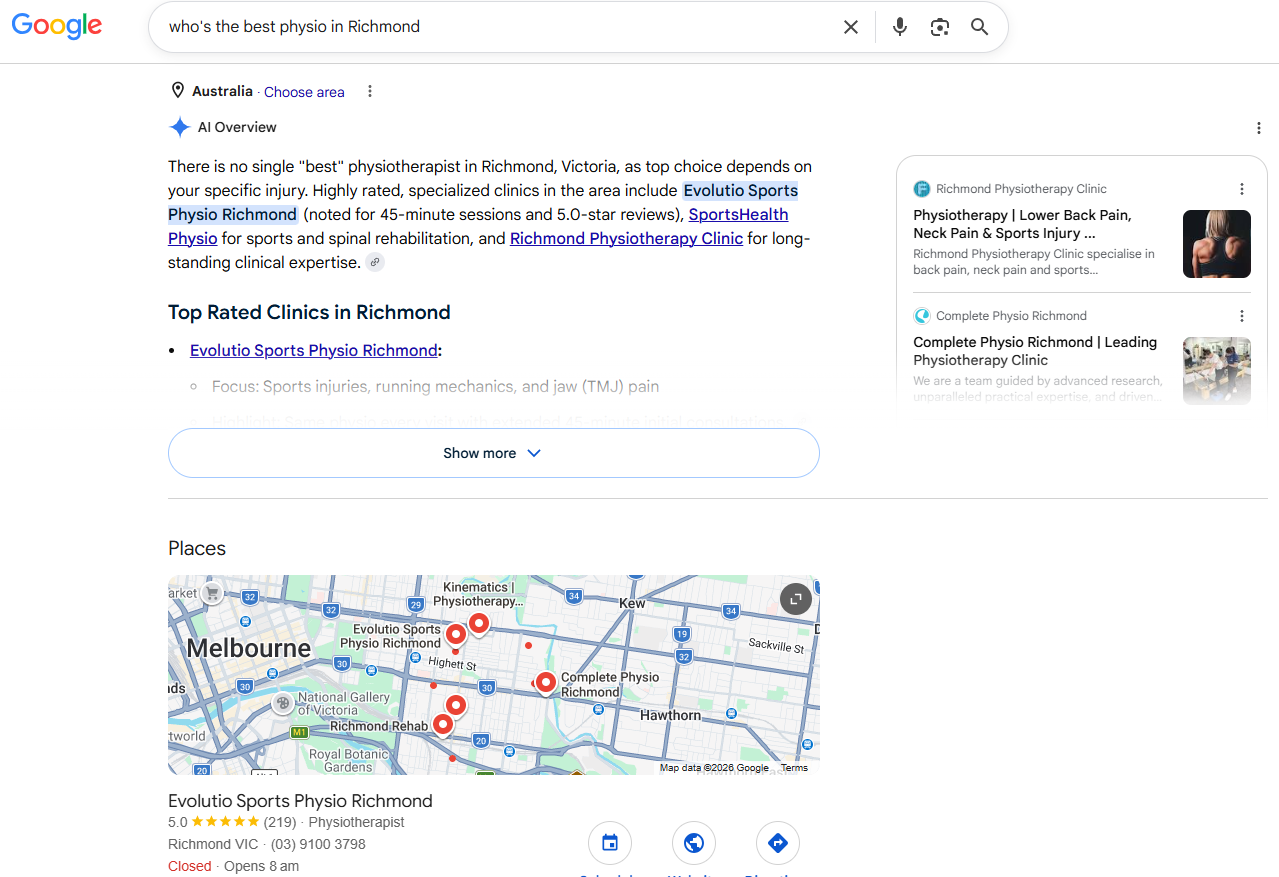Click the Terms link on the map
The height and width of the screenshot is (877, 1279).
(794, 768)
